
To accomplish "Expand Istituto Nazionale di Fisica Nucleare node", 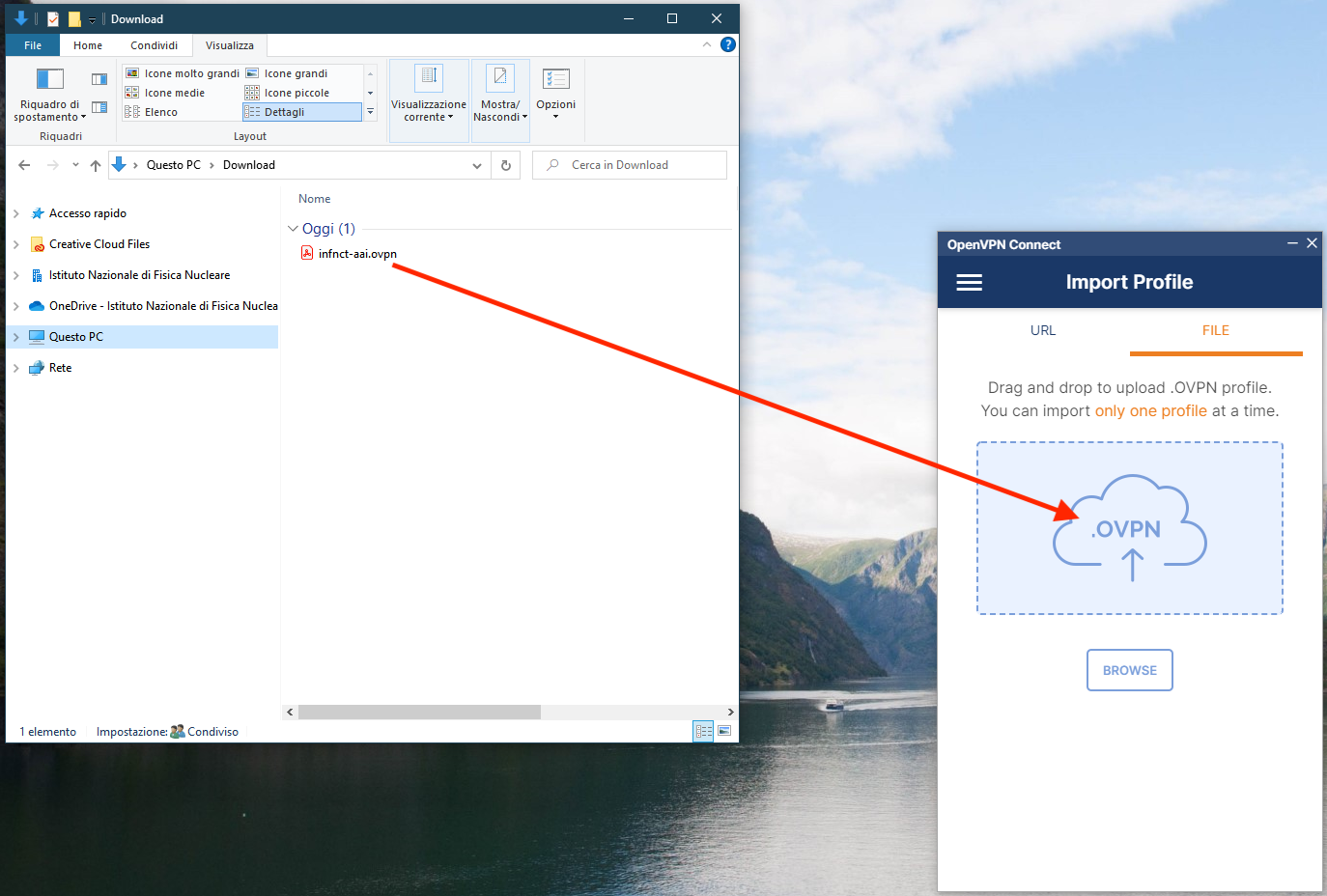I will [16, 275].
